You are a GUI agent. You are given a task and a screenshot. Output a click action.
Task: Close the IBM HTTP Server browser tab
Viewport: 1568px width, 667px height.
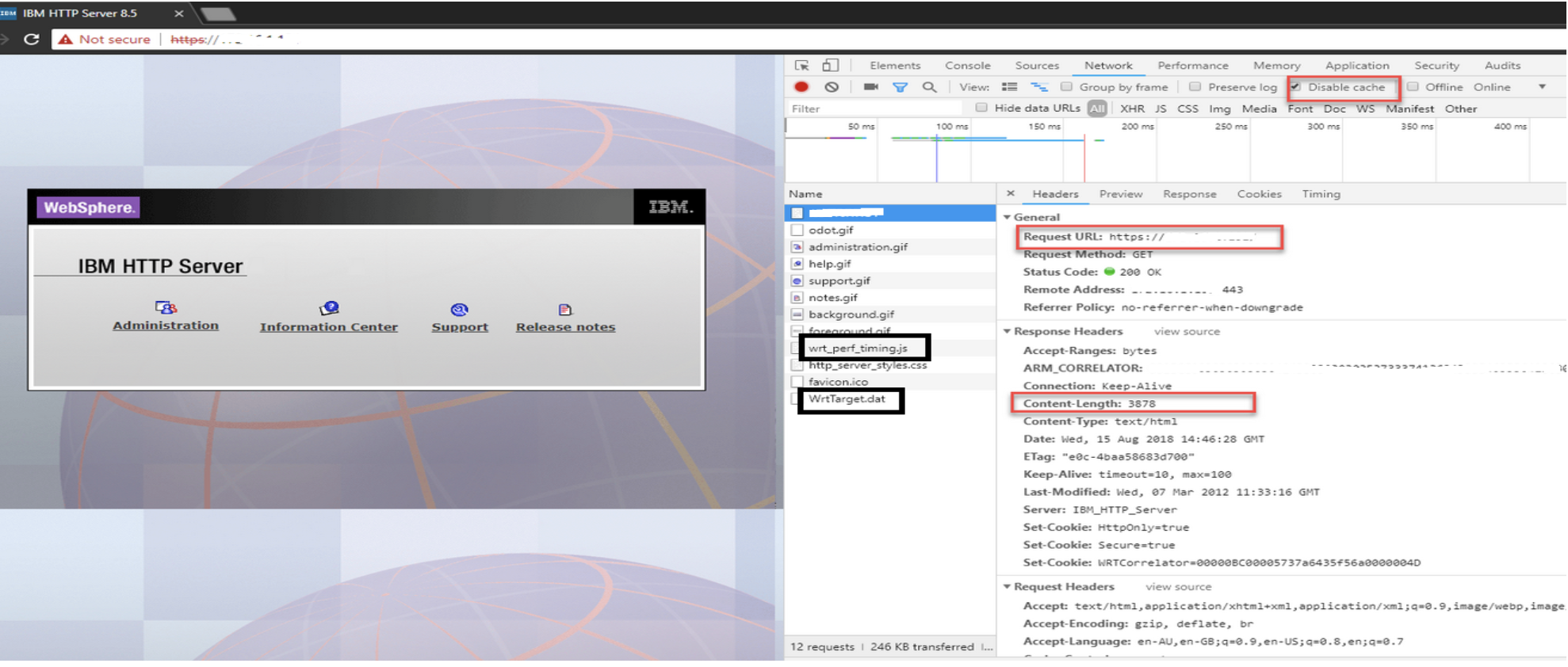click(178, 13)
